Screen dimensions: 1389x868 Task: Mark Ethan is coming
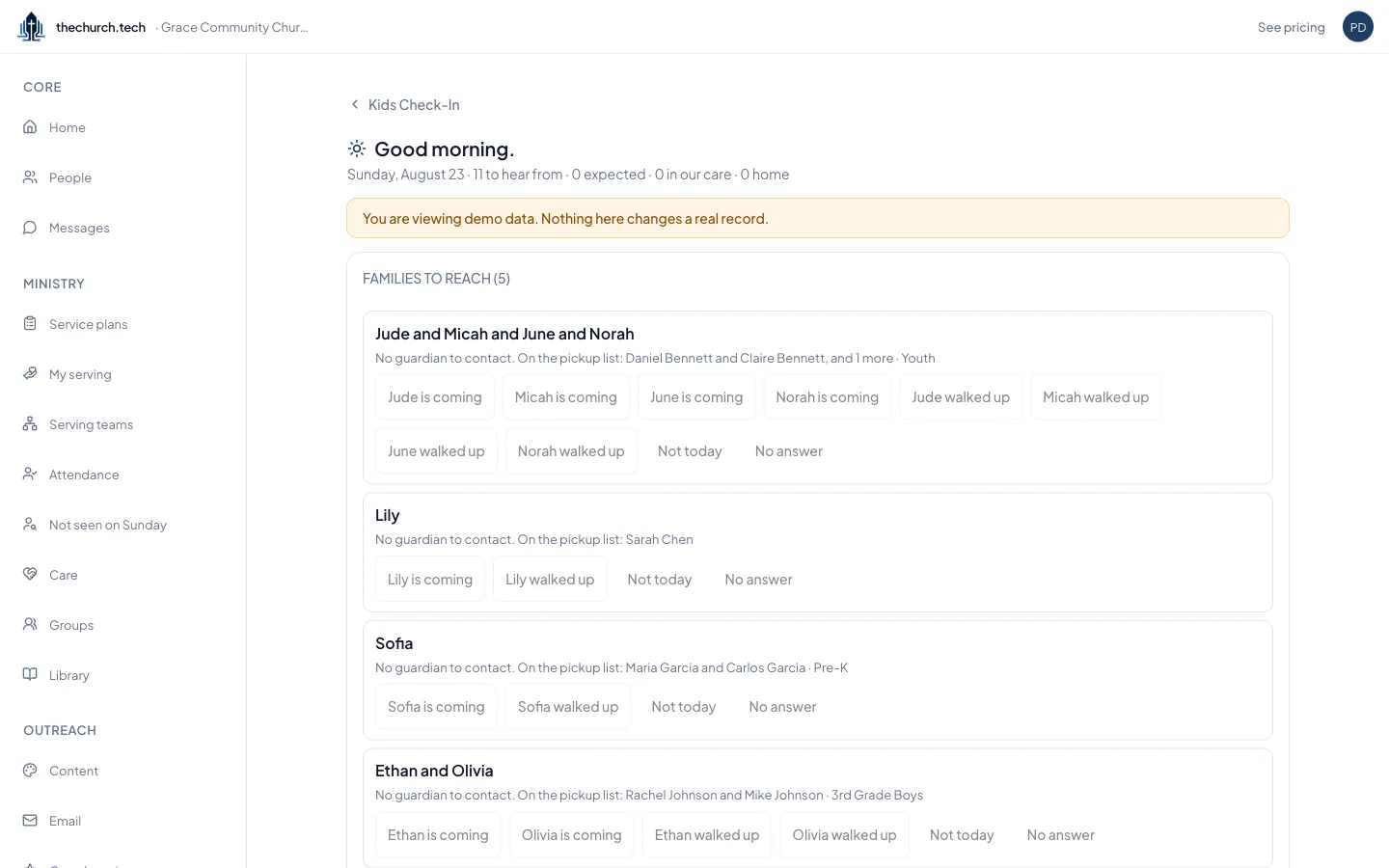click(x=438, y=835)
